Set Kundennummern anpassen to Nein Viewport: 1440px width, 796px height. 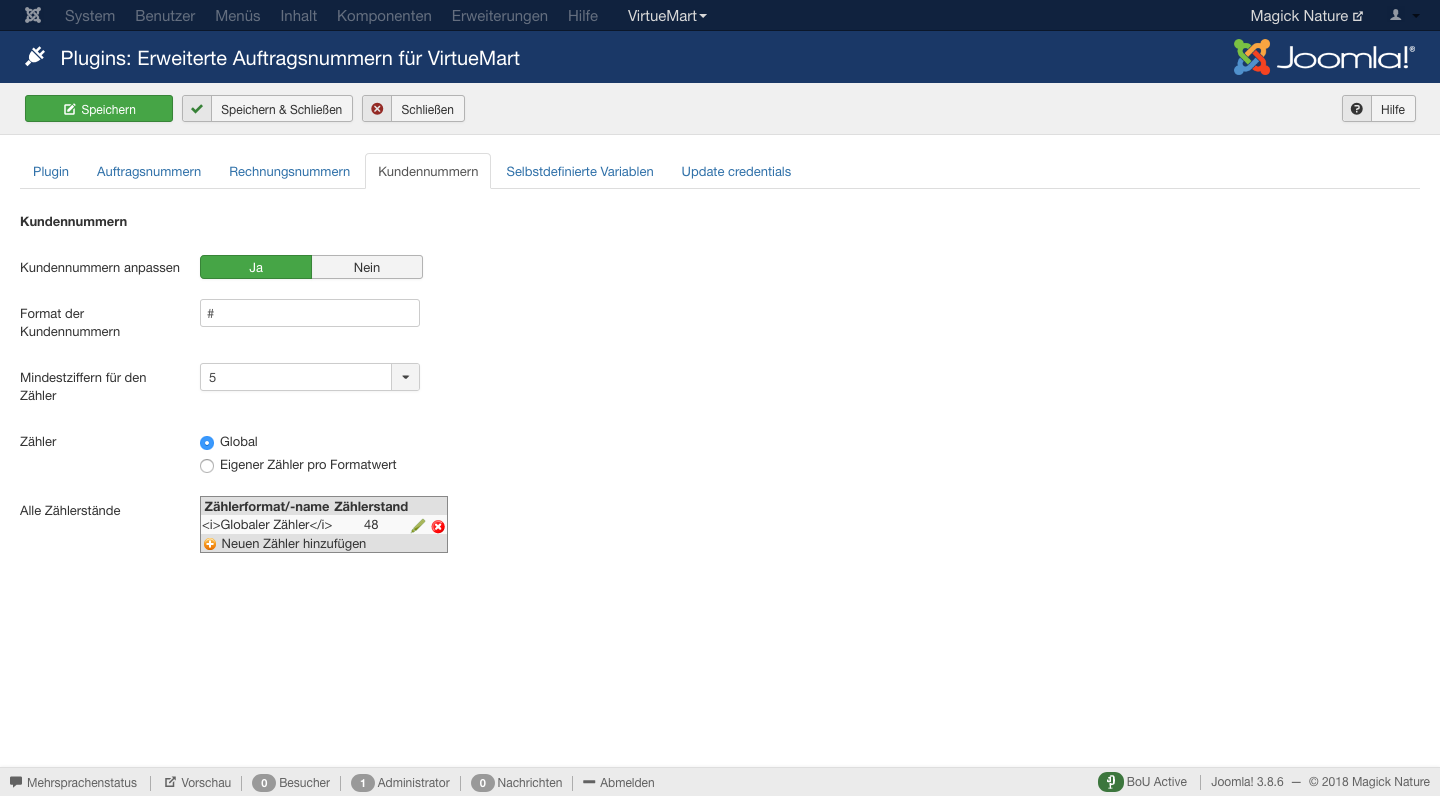pos(367,267)
